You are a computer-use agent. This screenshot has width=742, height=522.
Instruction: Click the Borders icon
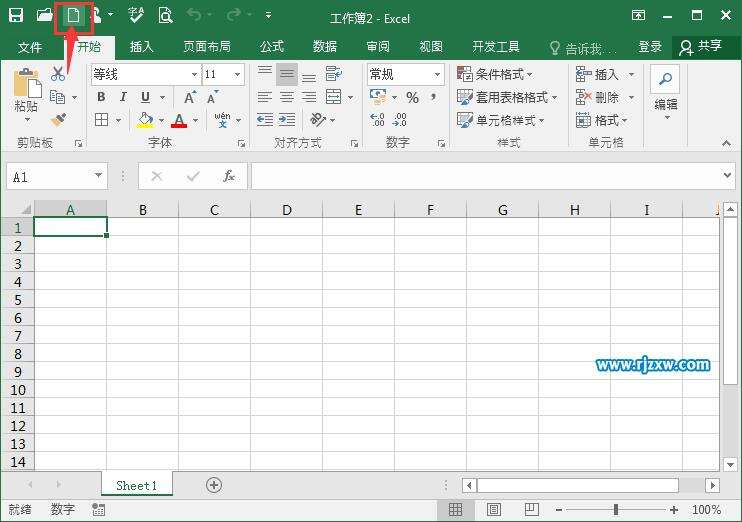click(101, 119)
